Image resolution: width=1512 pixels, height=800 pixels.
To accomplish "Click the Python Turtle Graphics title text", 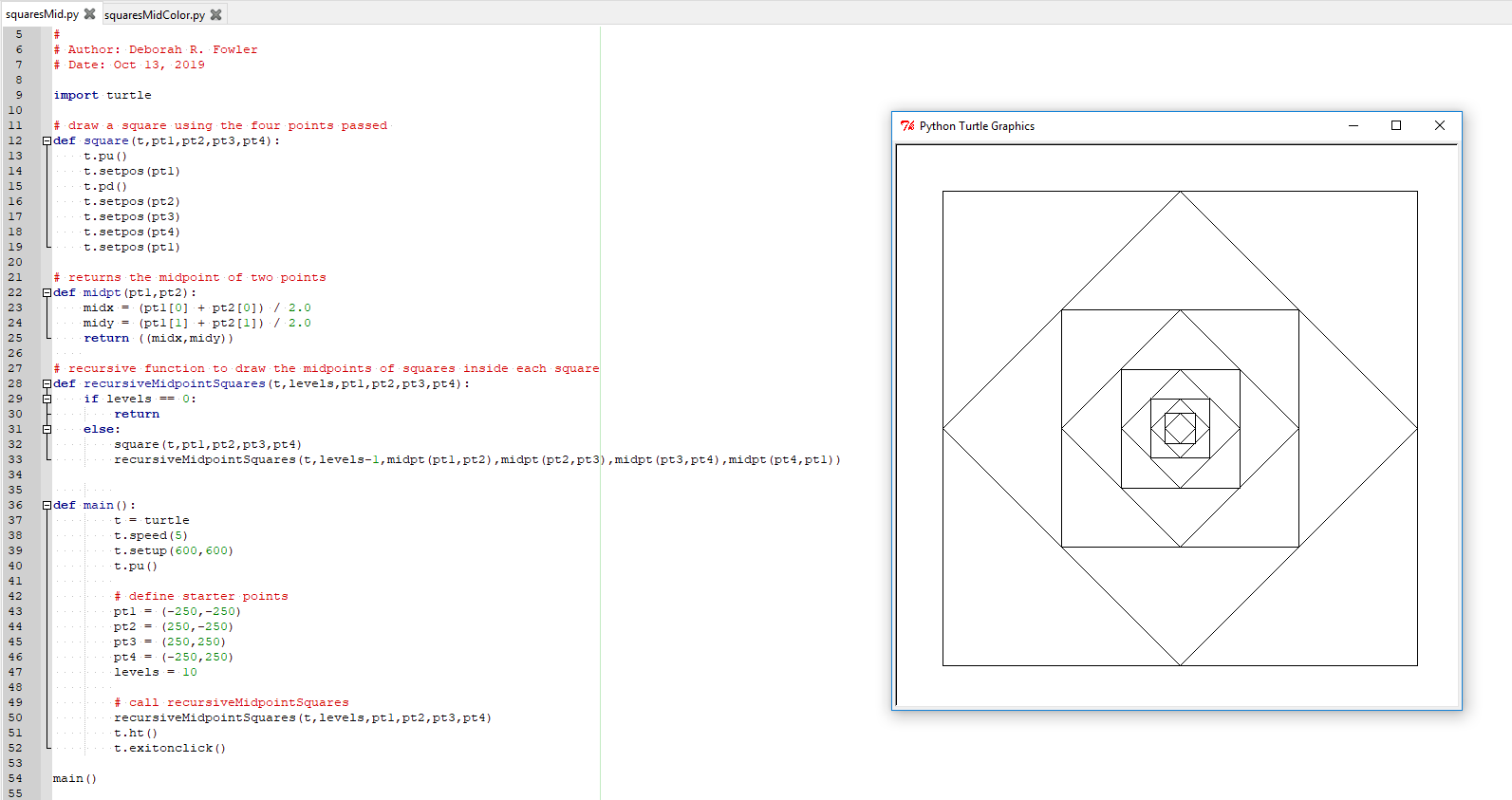I will (977, 126).
